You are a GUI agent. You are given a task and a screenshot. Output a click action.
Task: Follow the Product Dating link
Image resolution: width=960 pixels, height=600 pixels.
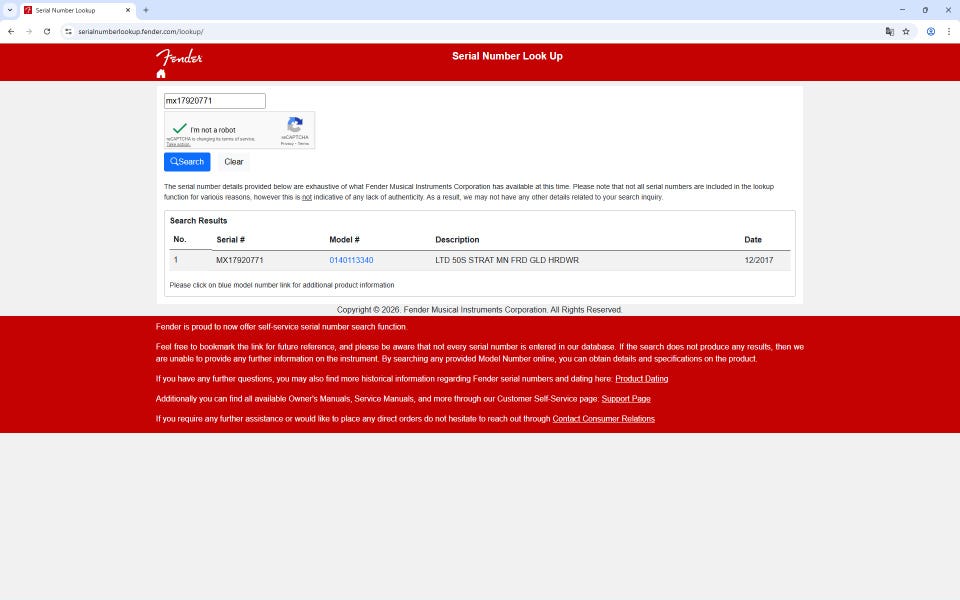pyautogui.click(x=641, y=379)
